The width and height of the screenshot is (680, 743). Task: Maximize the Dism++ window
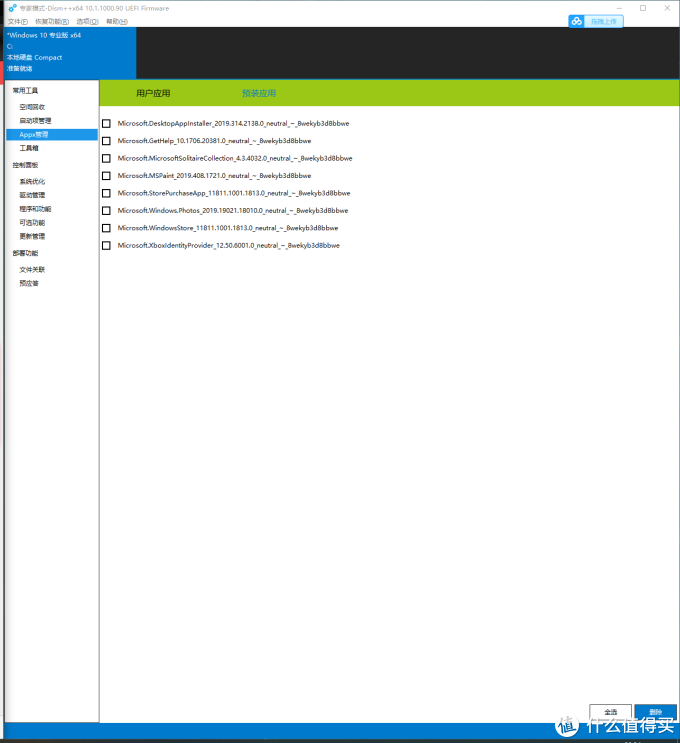pyautogui.click(x=643, y=8)
